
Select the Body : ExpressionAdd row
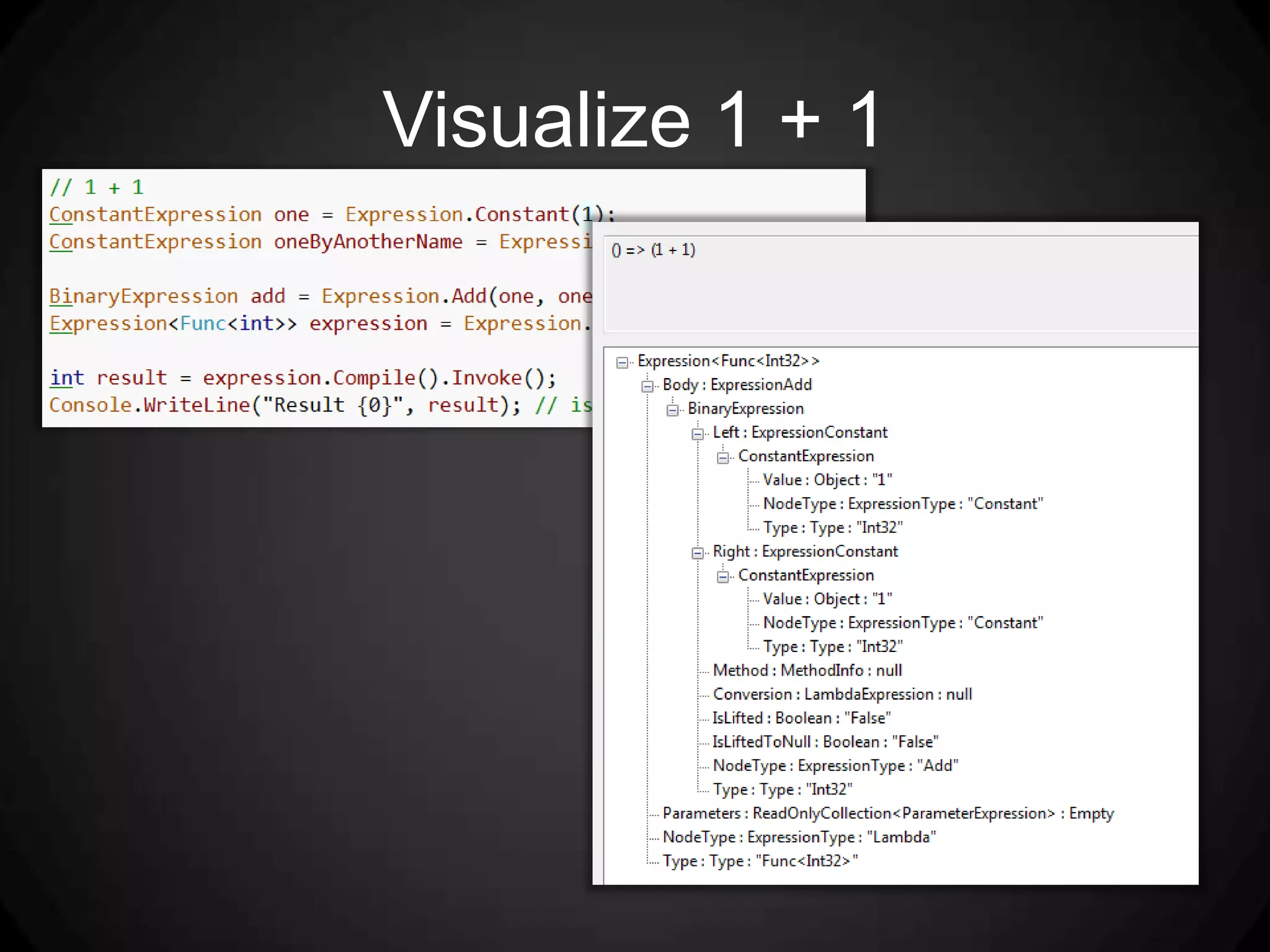click(737, 385)
